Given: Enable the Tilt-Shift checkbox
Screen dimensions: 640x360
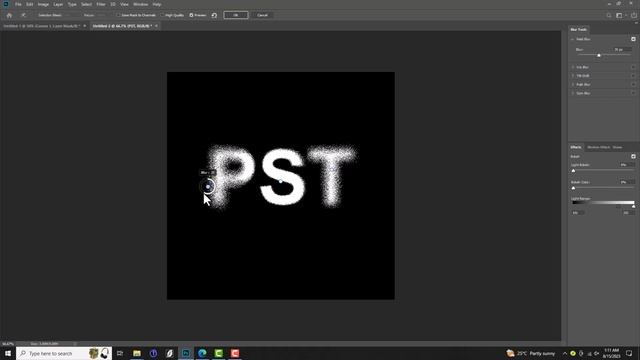Looking at the screenshot, I should [x=633, y=76].
